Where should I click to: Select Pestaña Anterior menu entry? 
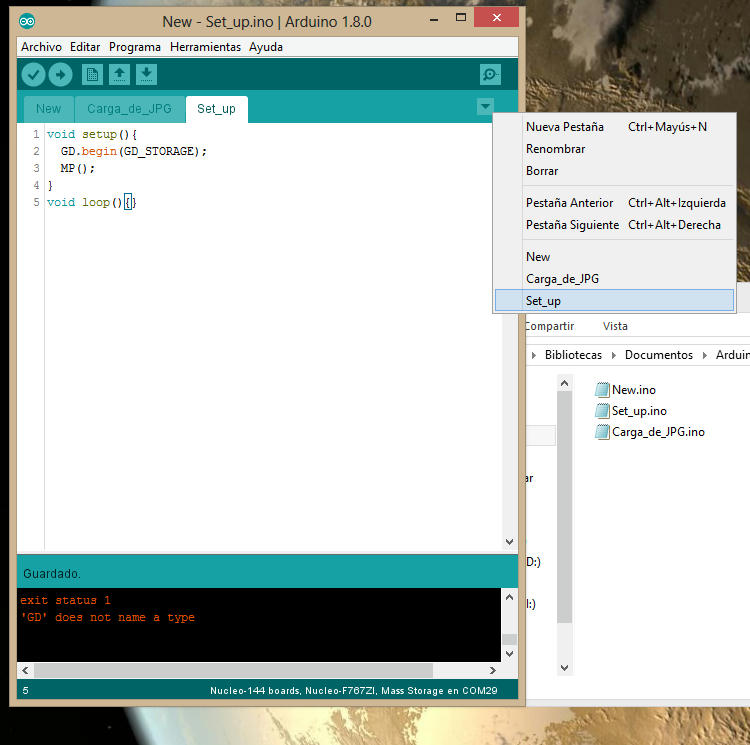click(615, 203)
